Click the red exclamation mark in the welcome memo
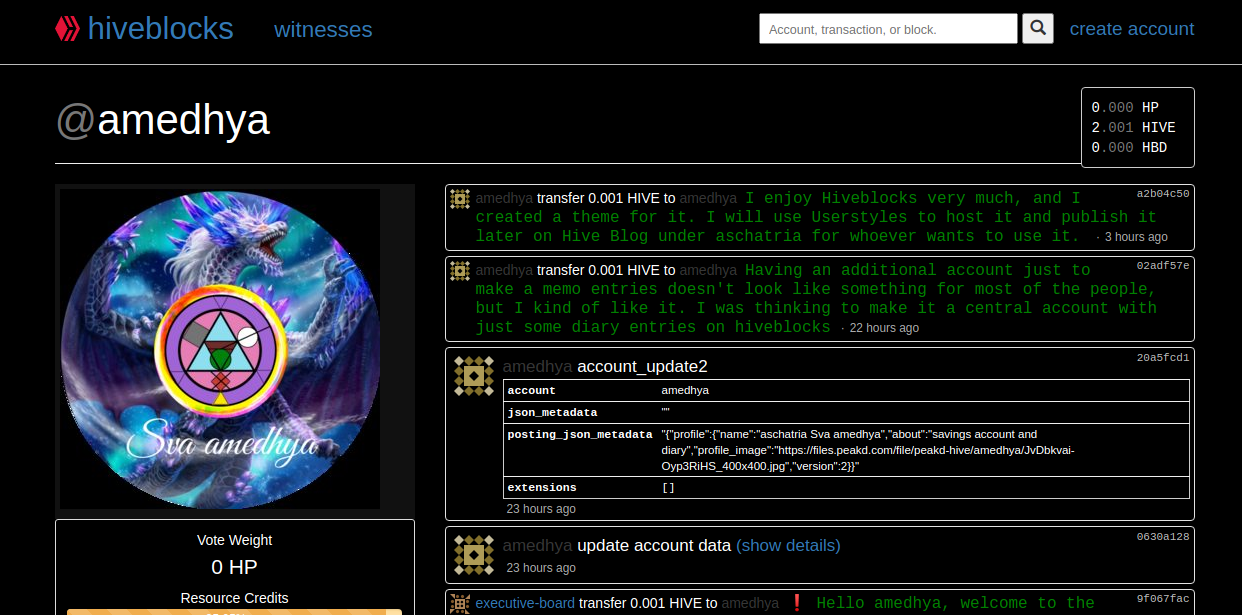The image size is (1242, 615). point(797,602)
